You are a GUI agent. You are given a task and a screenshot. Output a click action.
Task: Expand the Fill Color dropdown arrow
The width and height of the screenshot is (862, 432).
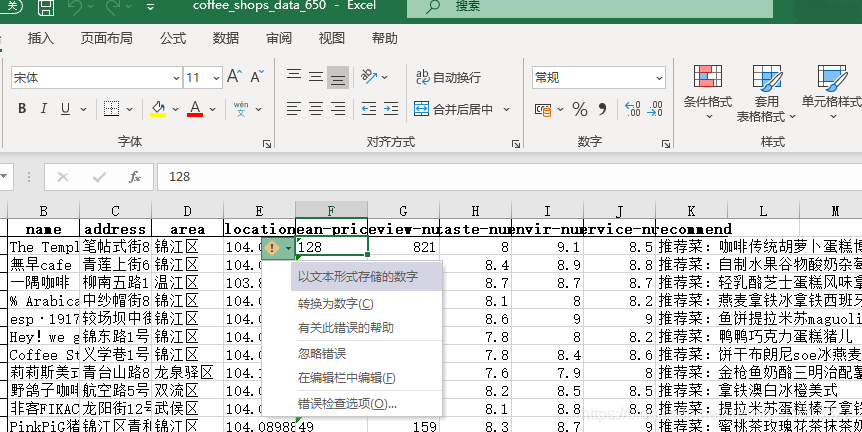[175, 109]
